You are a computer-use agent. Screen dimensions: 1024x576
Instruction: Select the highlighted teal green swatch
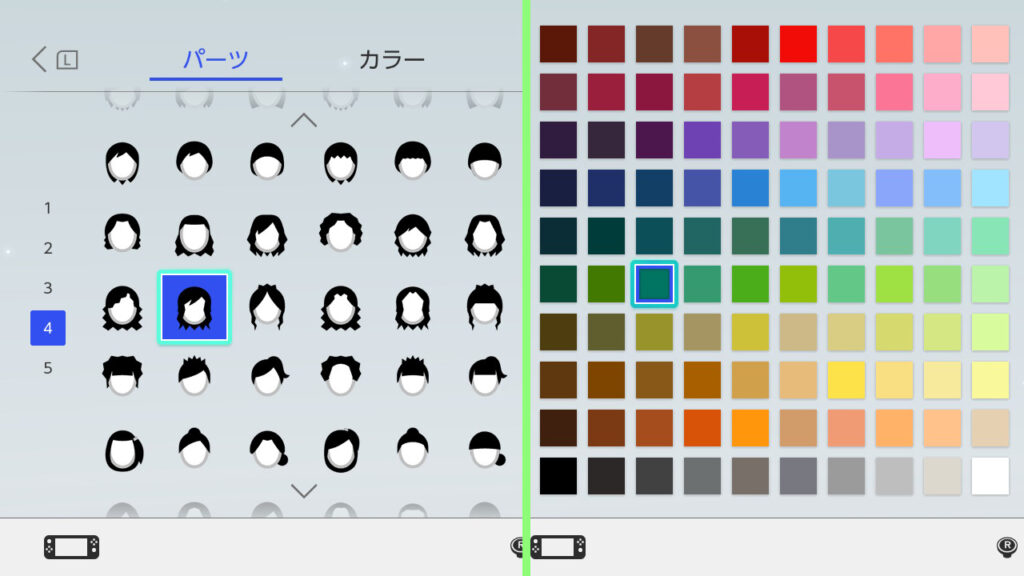click(654, 284)
